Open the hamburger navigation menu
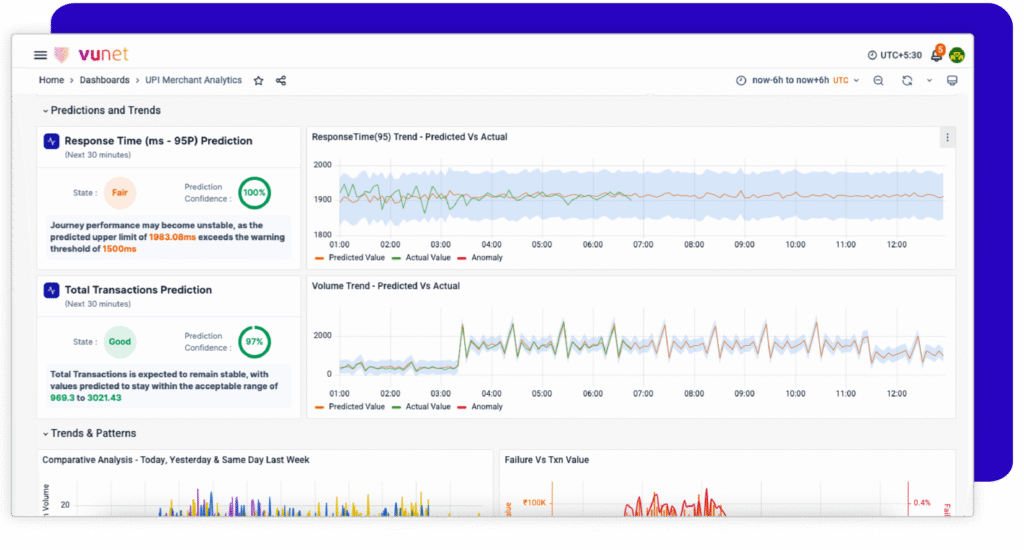 point(40,55)
